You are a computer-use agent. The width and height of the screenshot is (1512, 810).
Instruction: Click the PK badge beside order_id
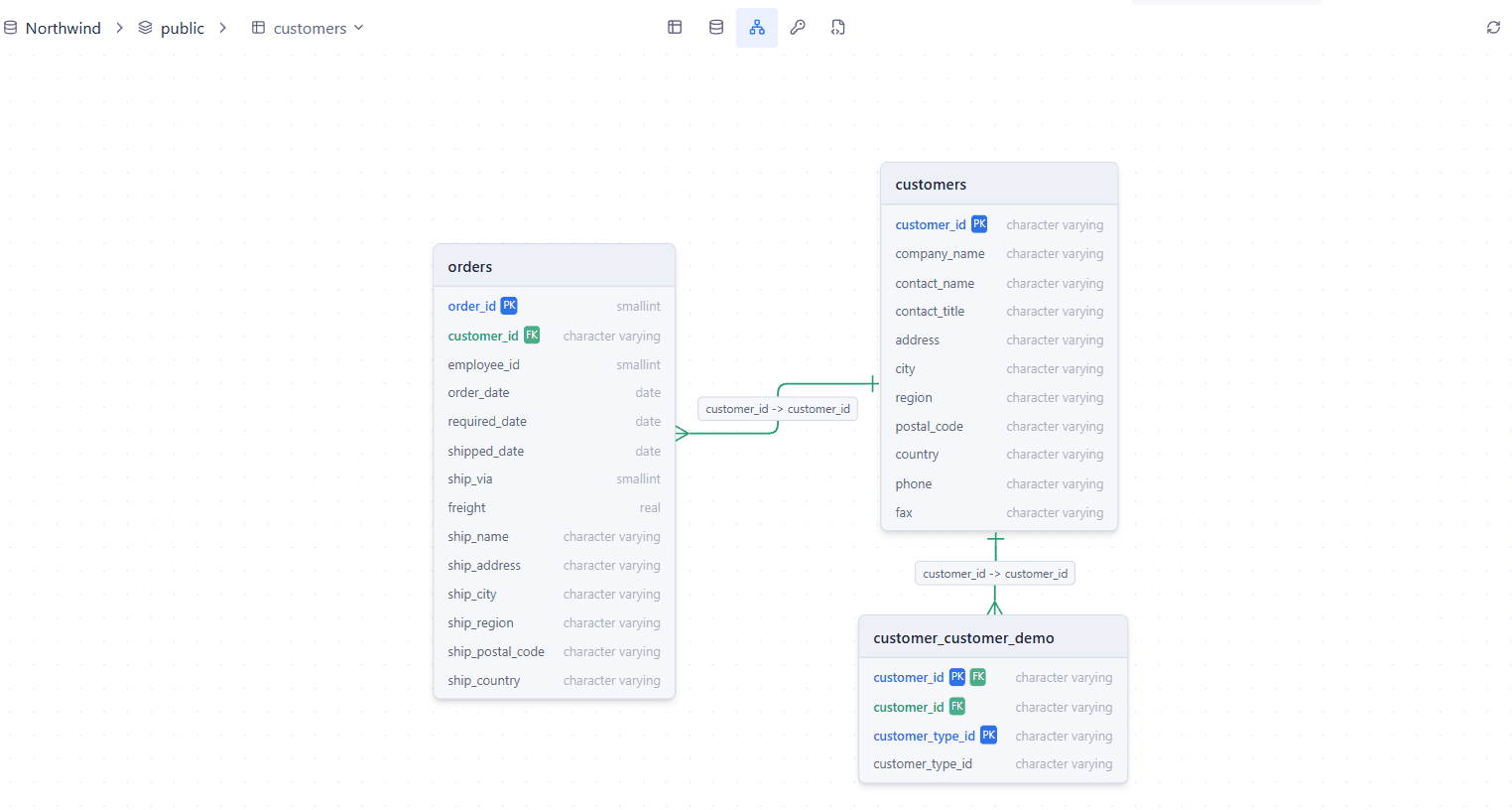pos(509,306)
